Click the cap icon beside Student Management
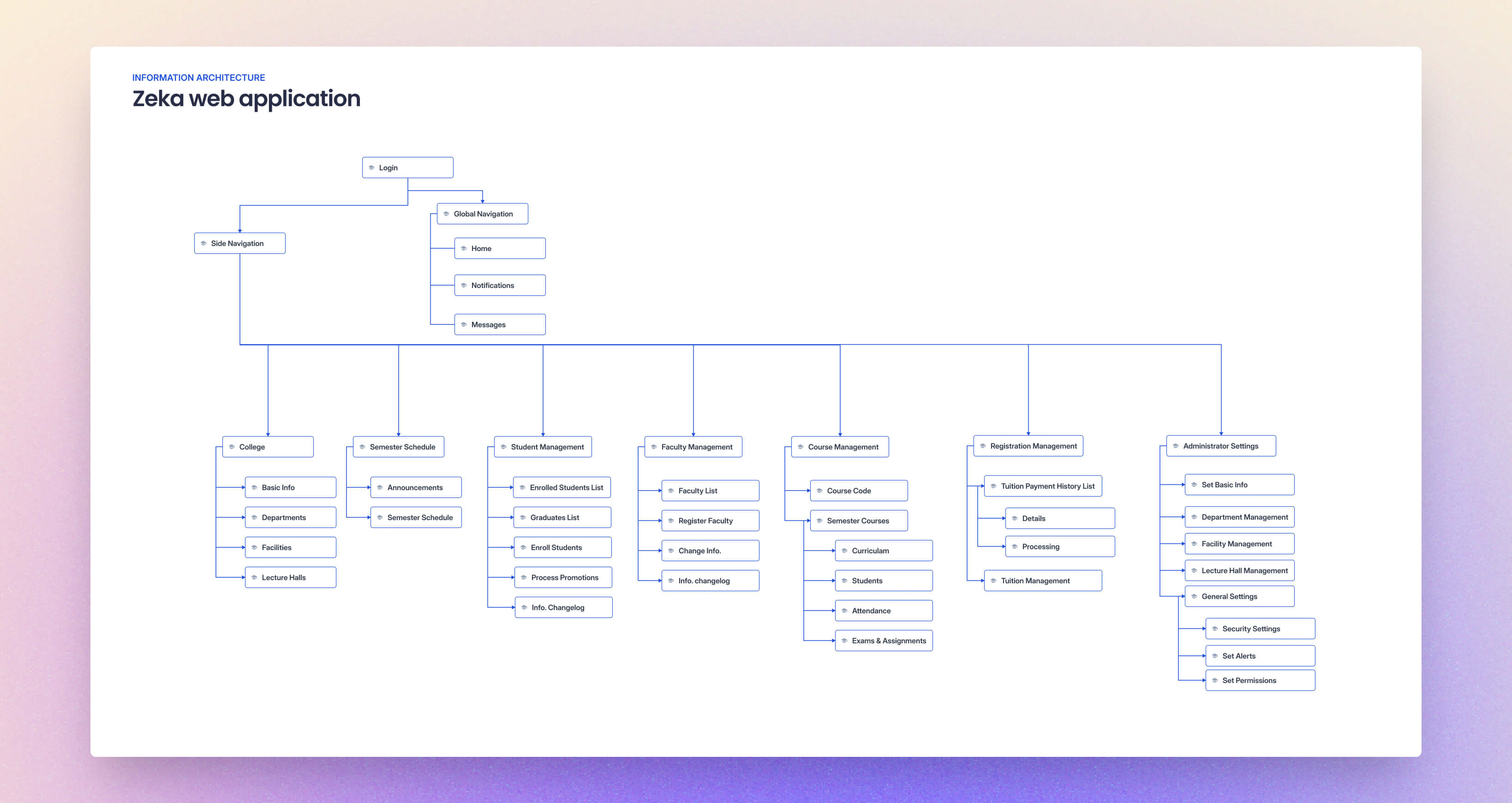1512x803 pixels. 503,447
